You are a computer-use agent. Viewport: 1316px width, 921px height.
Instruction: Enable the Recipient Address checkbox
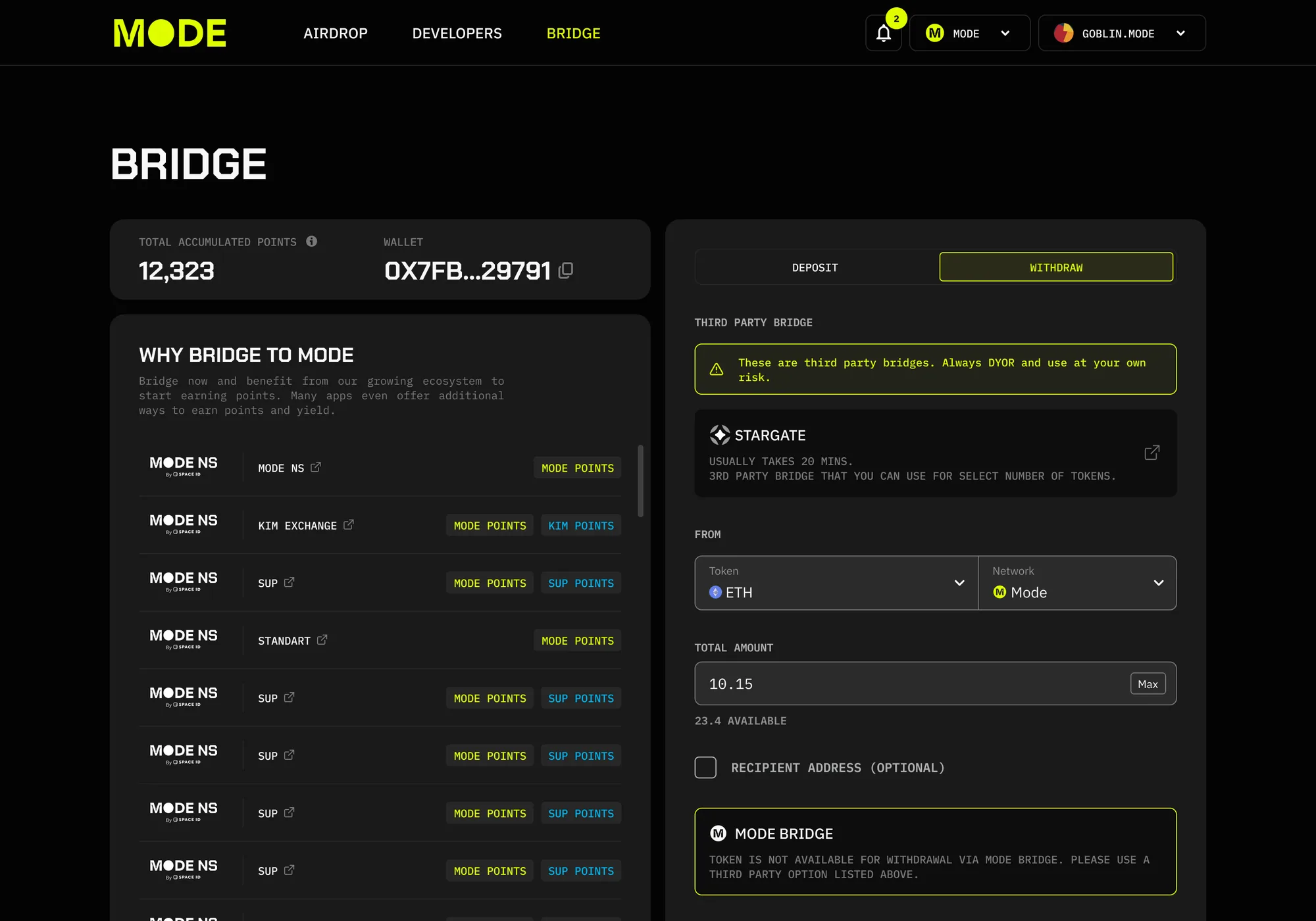705,768
